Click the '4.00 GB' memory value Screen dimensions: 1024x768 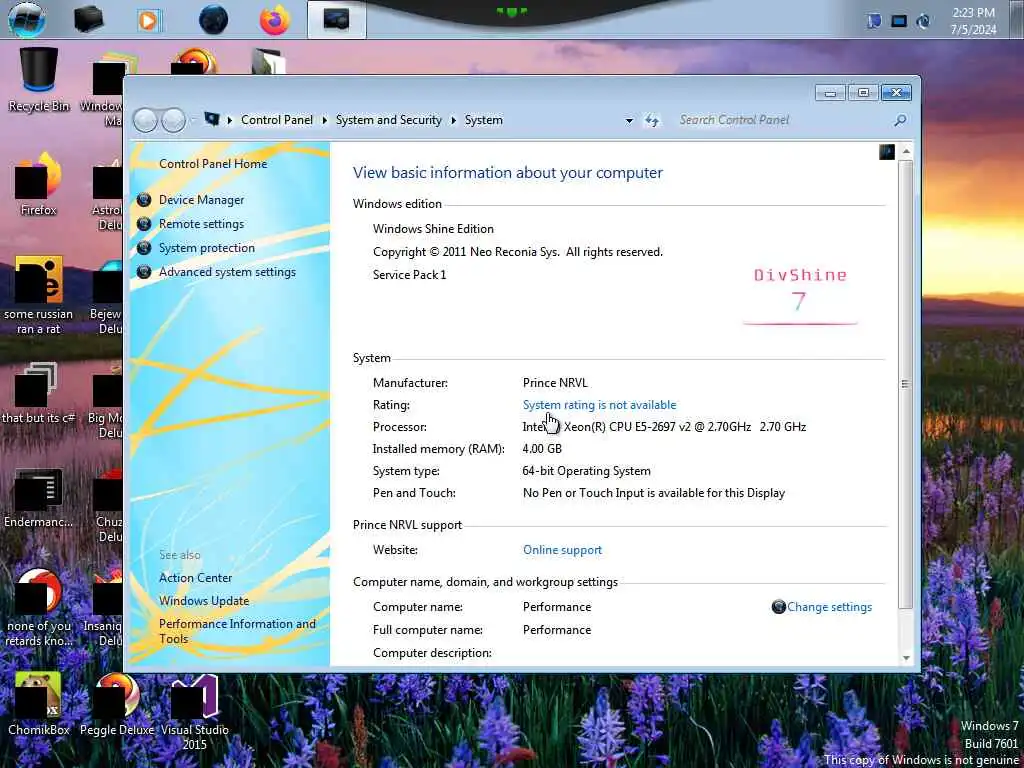(x=542, y=449)
